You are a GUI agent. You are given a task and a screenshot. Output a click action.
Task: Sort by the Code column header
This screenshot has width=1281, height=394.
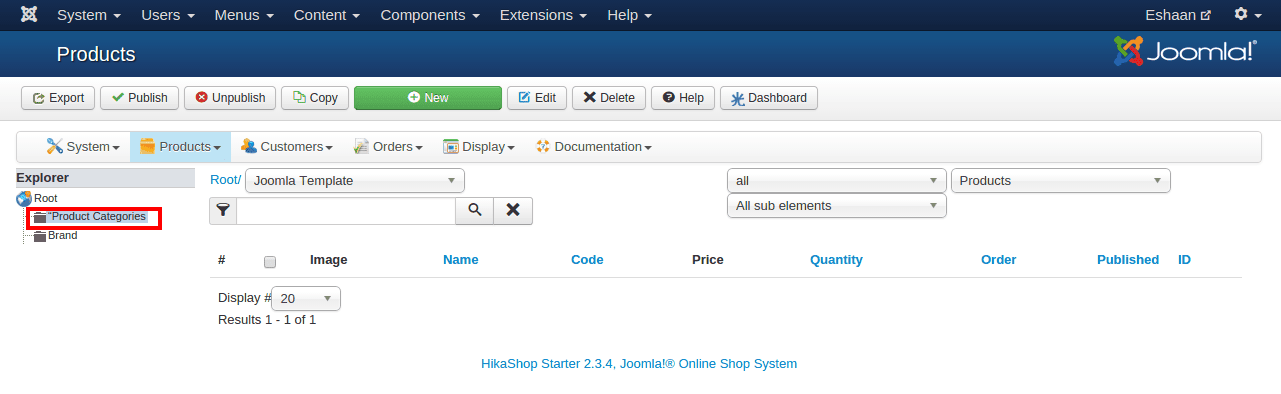(587, 260)
